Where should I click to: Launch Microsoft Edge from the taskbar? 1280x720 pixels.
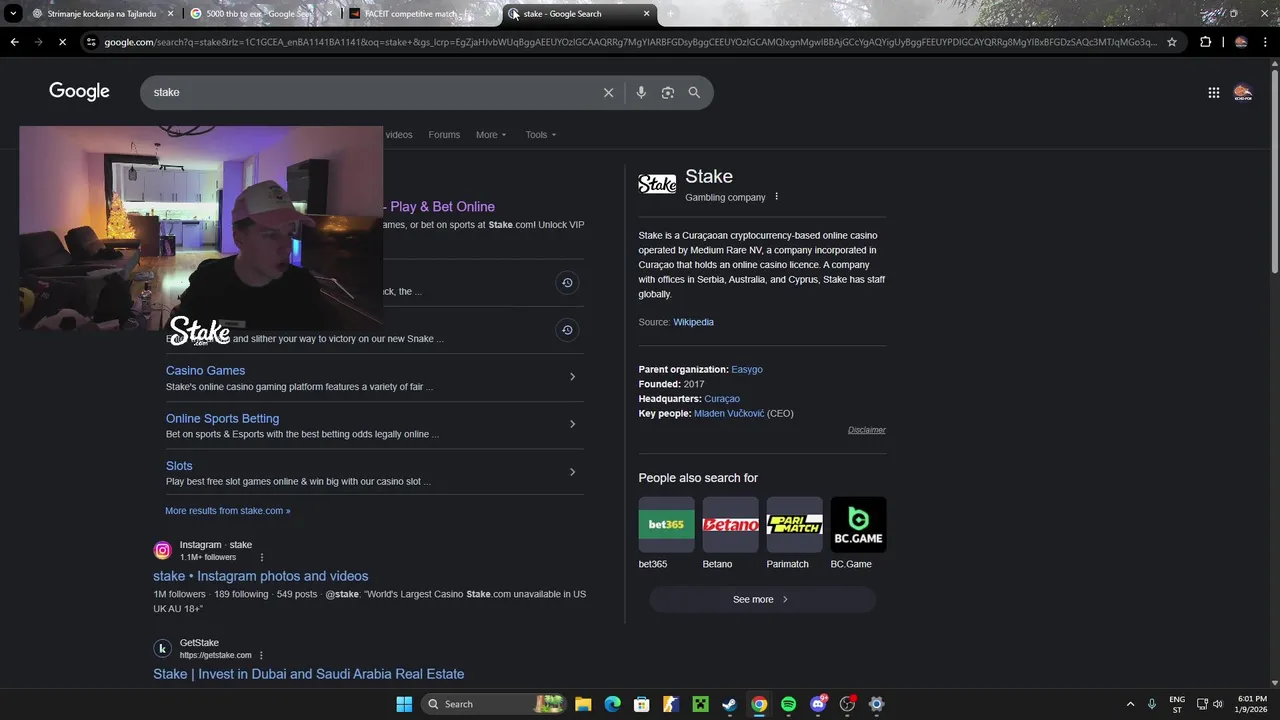click(x=612, y=704)
